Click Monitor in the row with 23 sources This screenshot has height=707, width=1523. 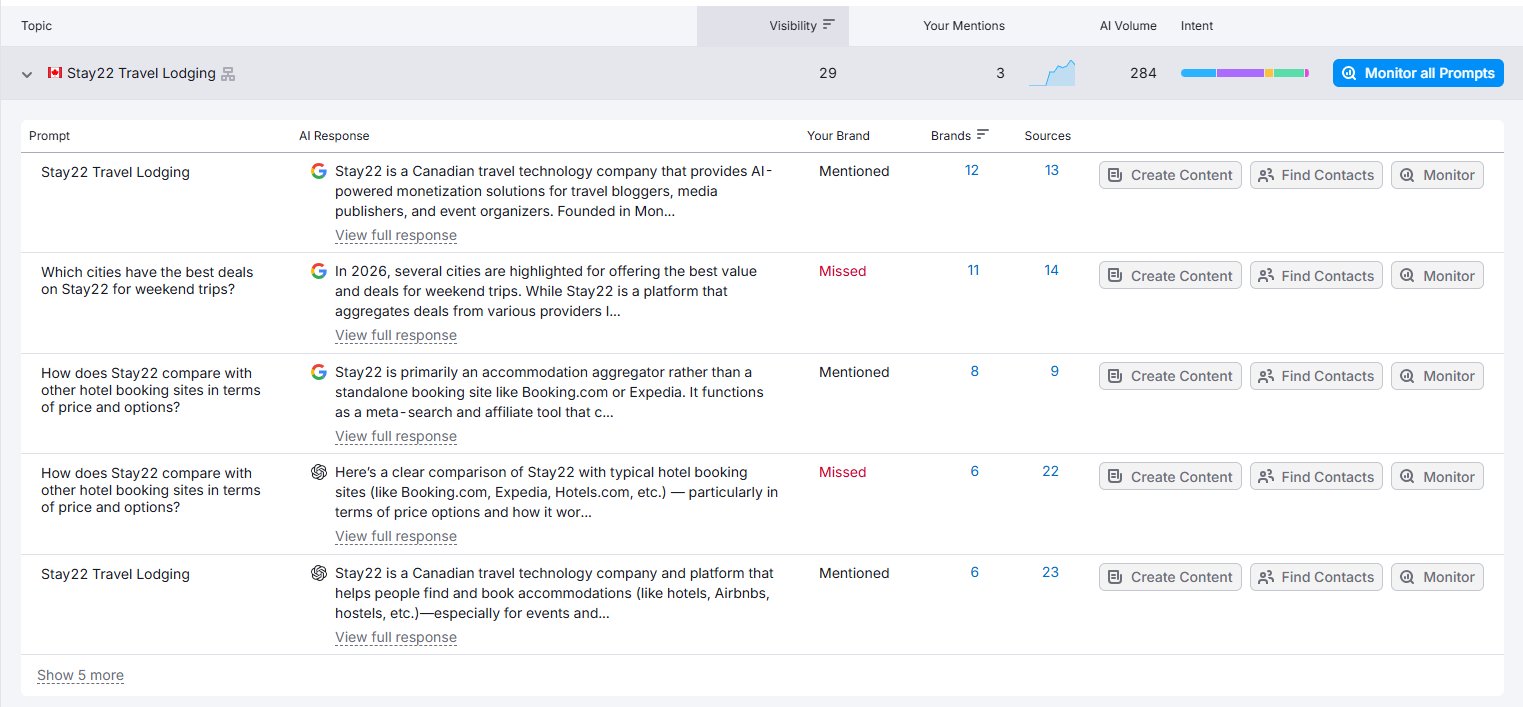pos(1437,577)
